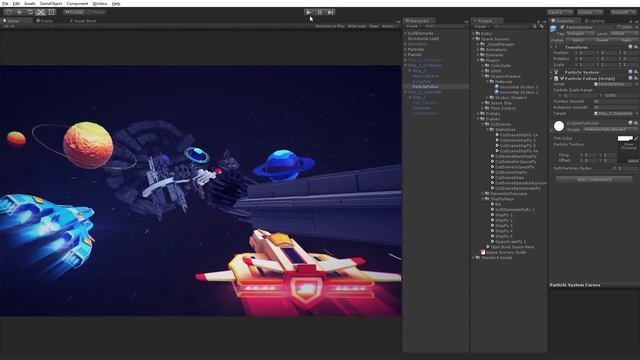Open the Layers dropdown in the toolbar
Screen dimensions: 640x360
(560, 12)
